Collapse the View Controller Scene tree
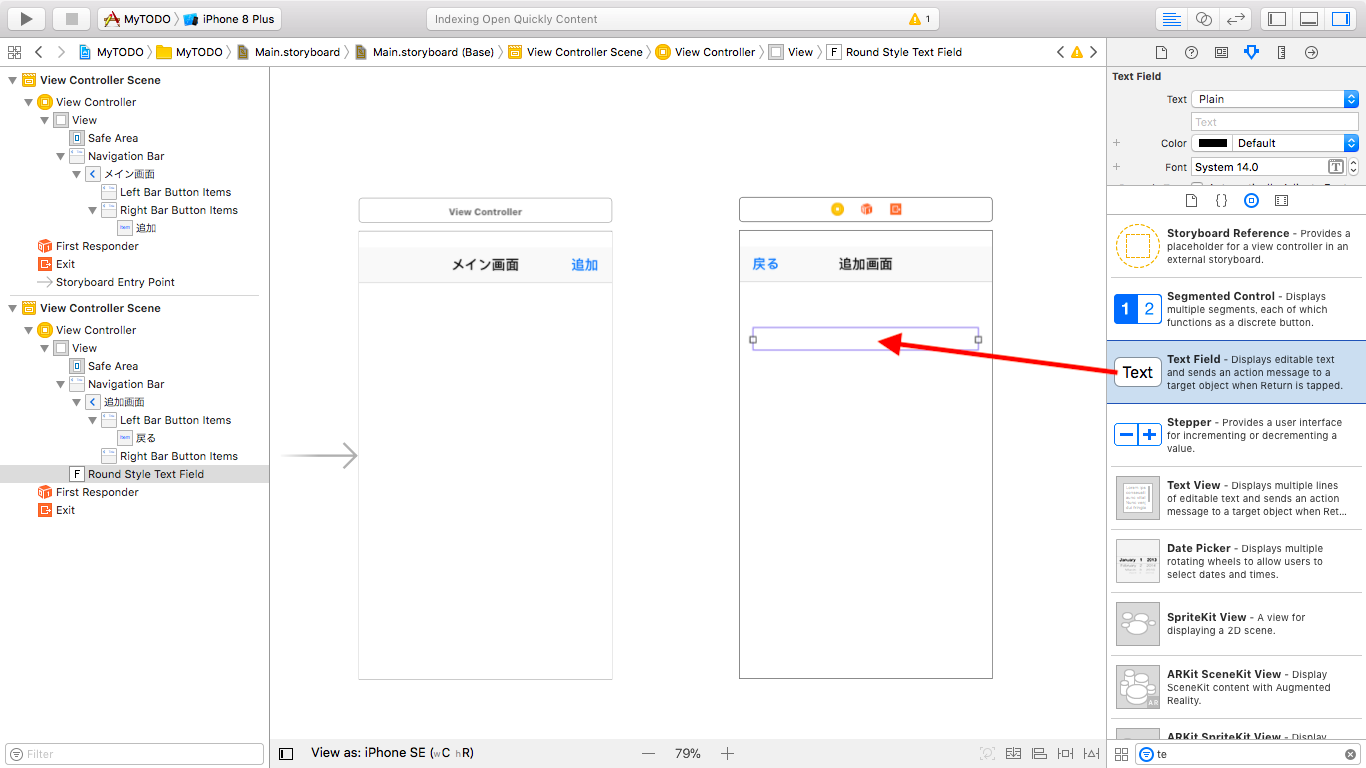 [13, 80]
